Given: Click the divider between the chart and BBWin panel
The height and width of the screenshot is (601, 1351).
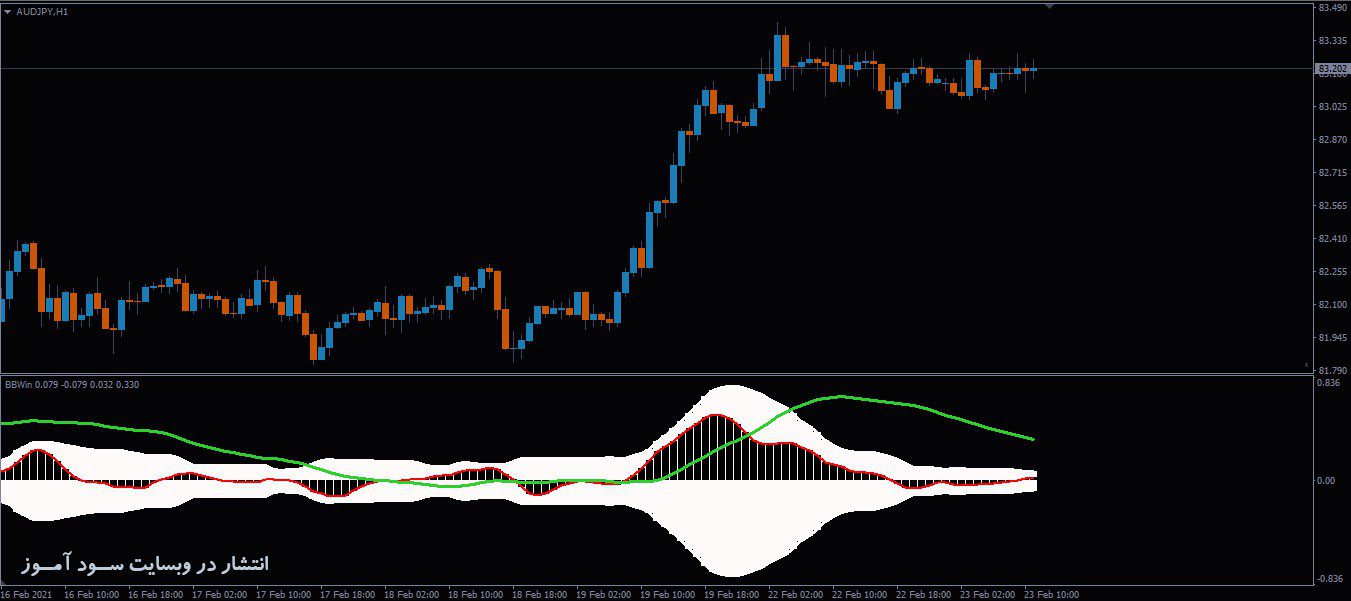Looking at the screenshot, I should (x=655, y=375).
